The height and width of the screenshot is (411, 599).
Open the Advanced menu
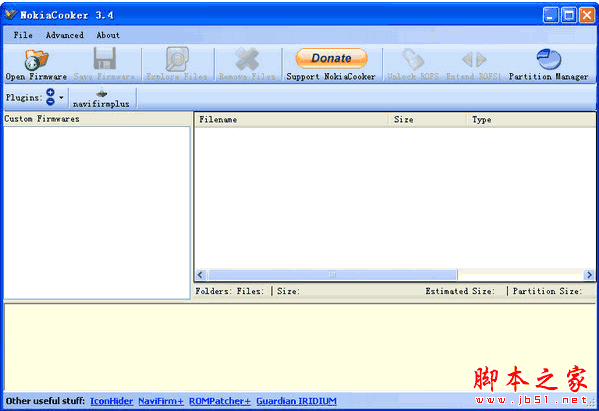pyautogui.click(x=65, y=35)
